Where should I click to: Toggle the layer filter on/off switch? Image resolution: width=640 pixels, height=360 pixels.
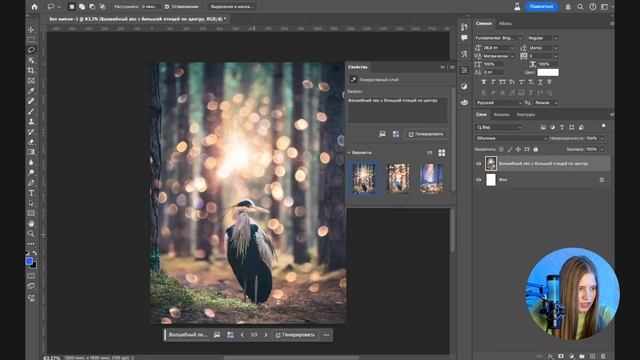603,126
